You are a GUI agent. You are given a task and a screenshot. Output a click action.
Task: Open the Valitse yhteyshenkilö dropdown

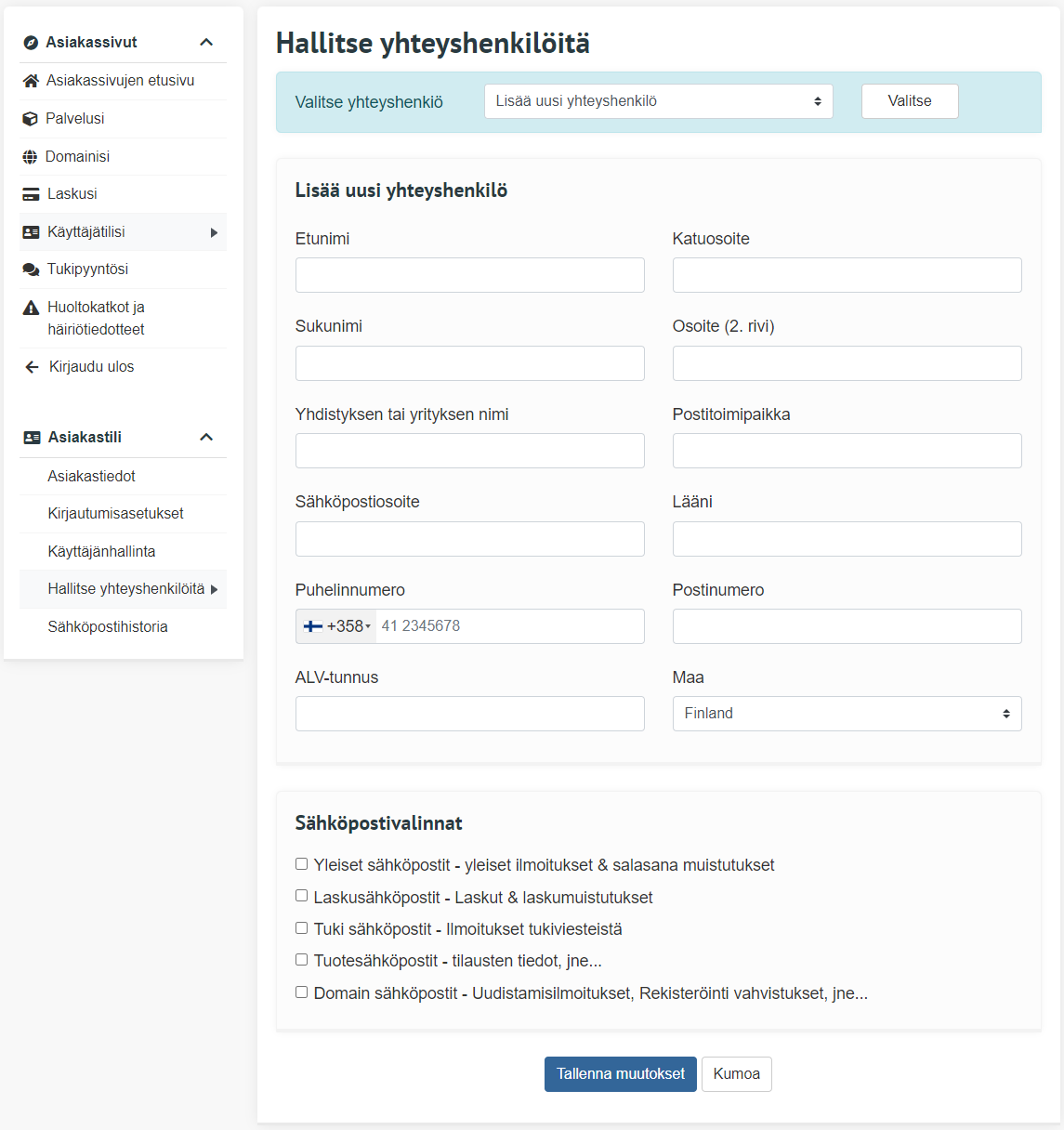tap(658, 101)
